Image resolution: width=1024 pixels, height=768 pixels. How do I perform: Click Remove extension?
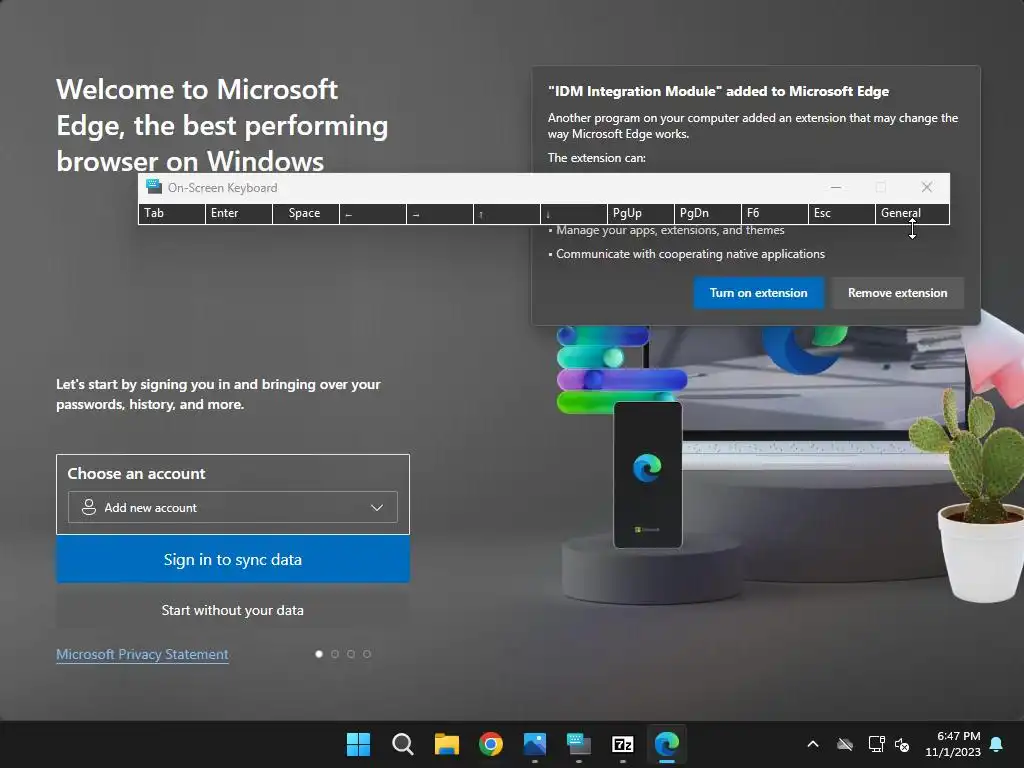(x=897, y=293)
